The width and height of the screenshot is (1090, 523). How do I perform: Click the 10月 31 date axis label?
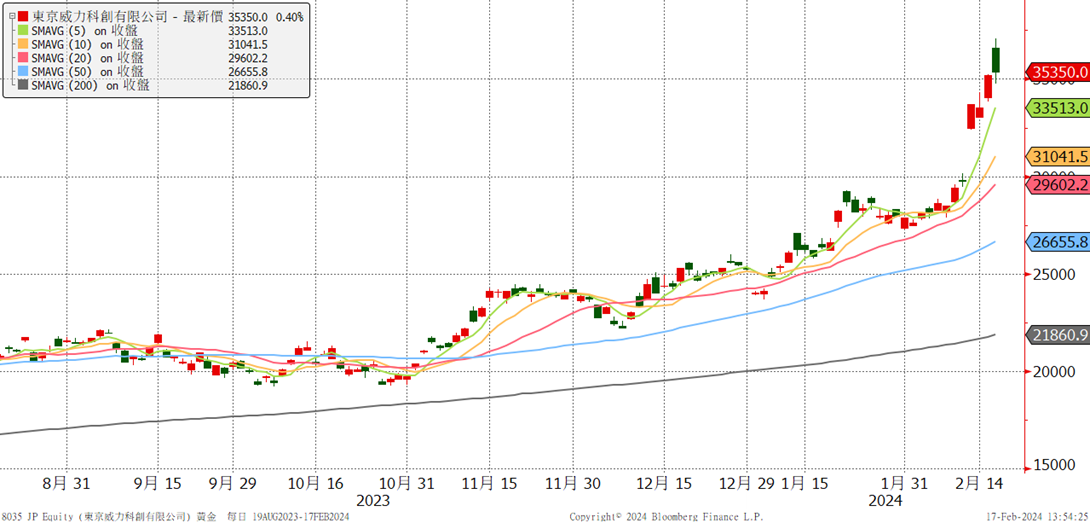(x=407, y=482)
